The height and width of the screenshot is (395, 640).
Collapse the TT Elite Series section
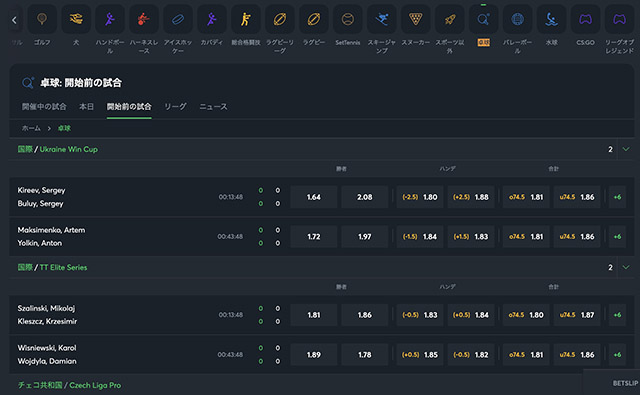[626, 267]
